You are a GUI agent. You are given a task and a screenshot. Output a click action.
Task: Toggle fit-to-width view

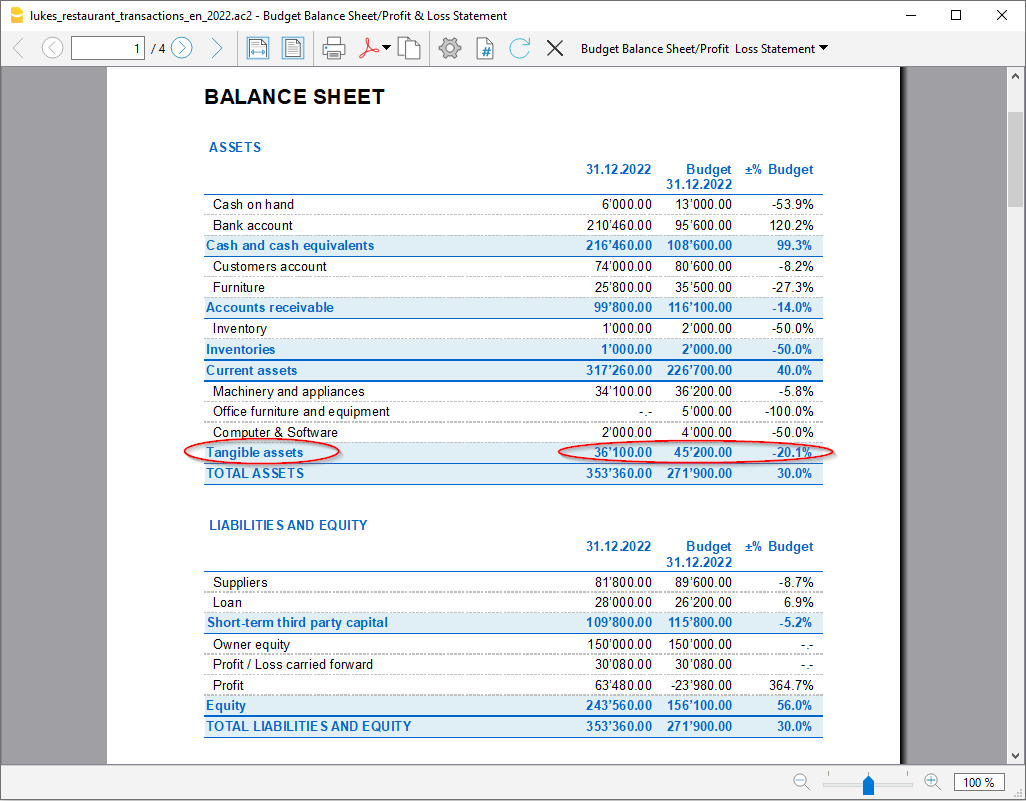pyautogui.click(x=258, y=48)
